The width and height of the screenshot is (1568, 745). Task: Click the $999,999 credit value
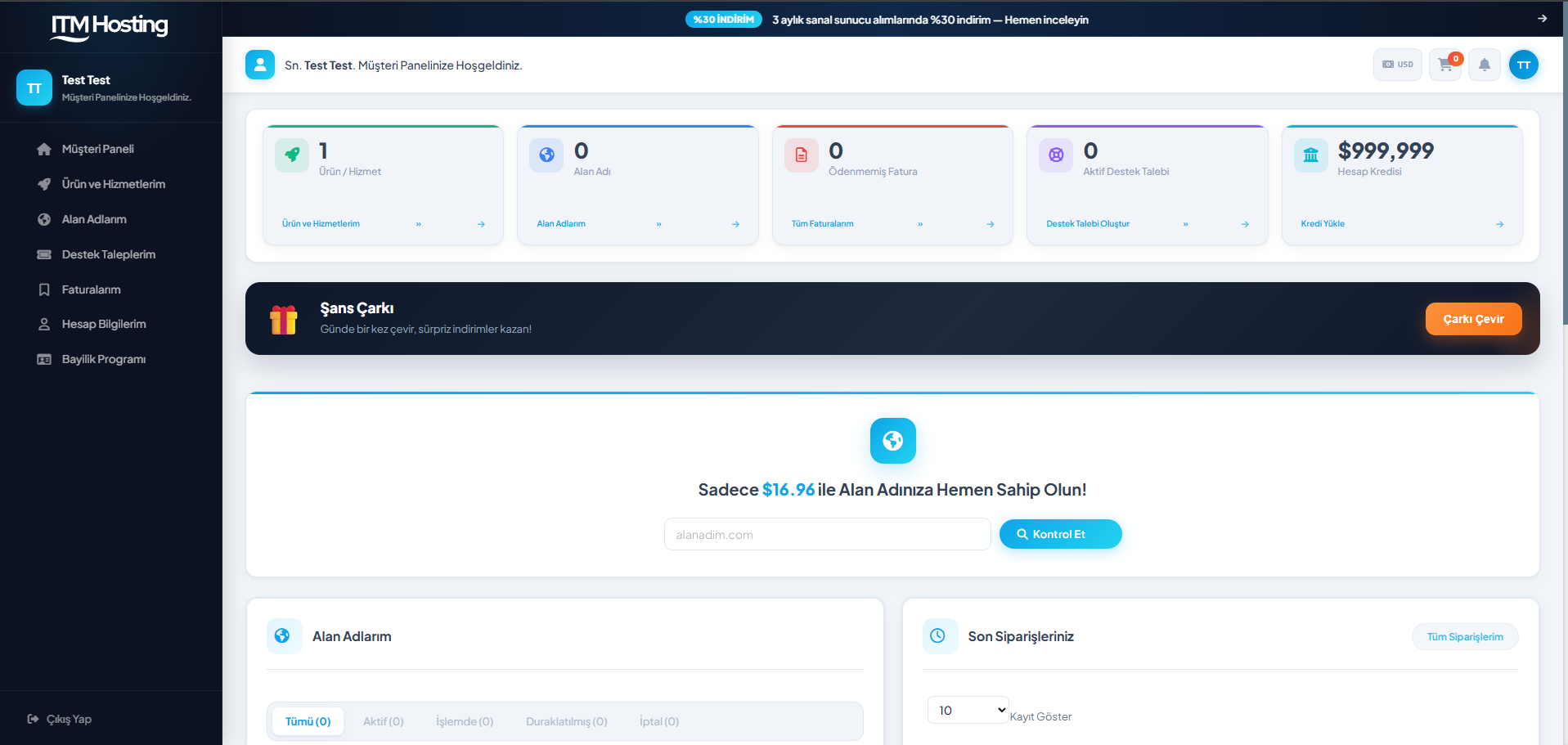(1386, 150)
